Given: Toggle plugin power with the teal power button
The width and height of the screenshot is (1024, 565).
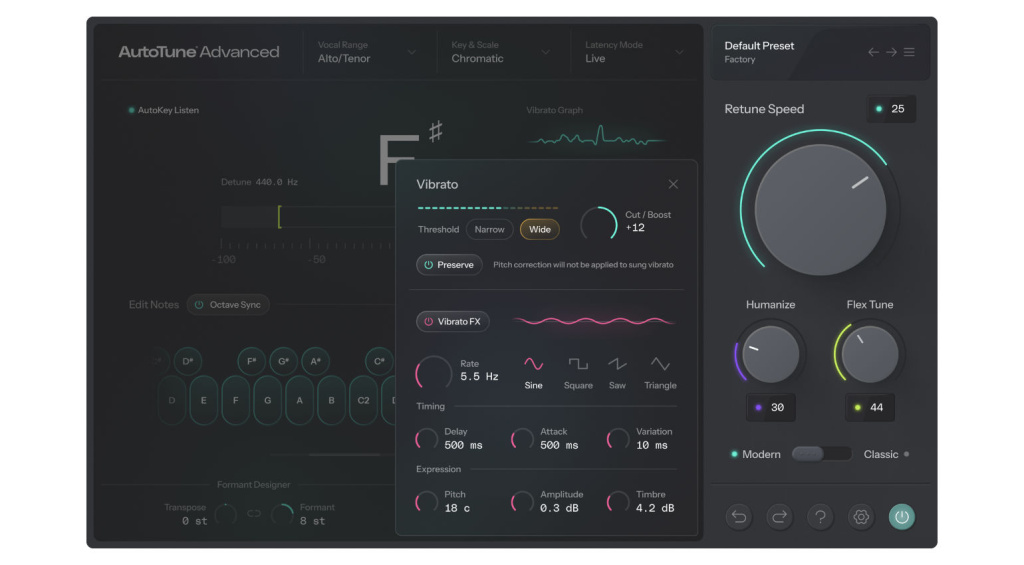Looking at the screenshot, I should (x=902, y=517).
